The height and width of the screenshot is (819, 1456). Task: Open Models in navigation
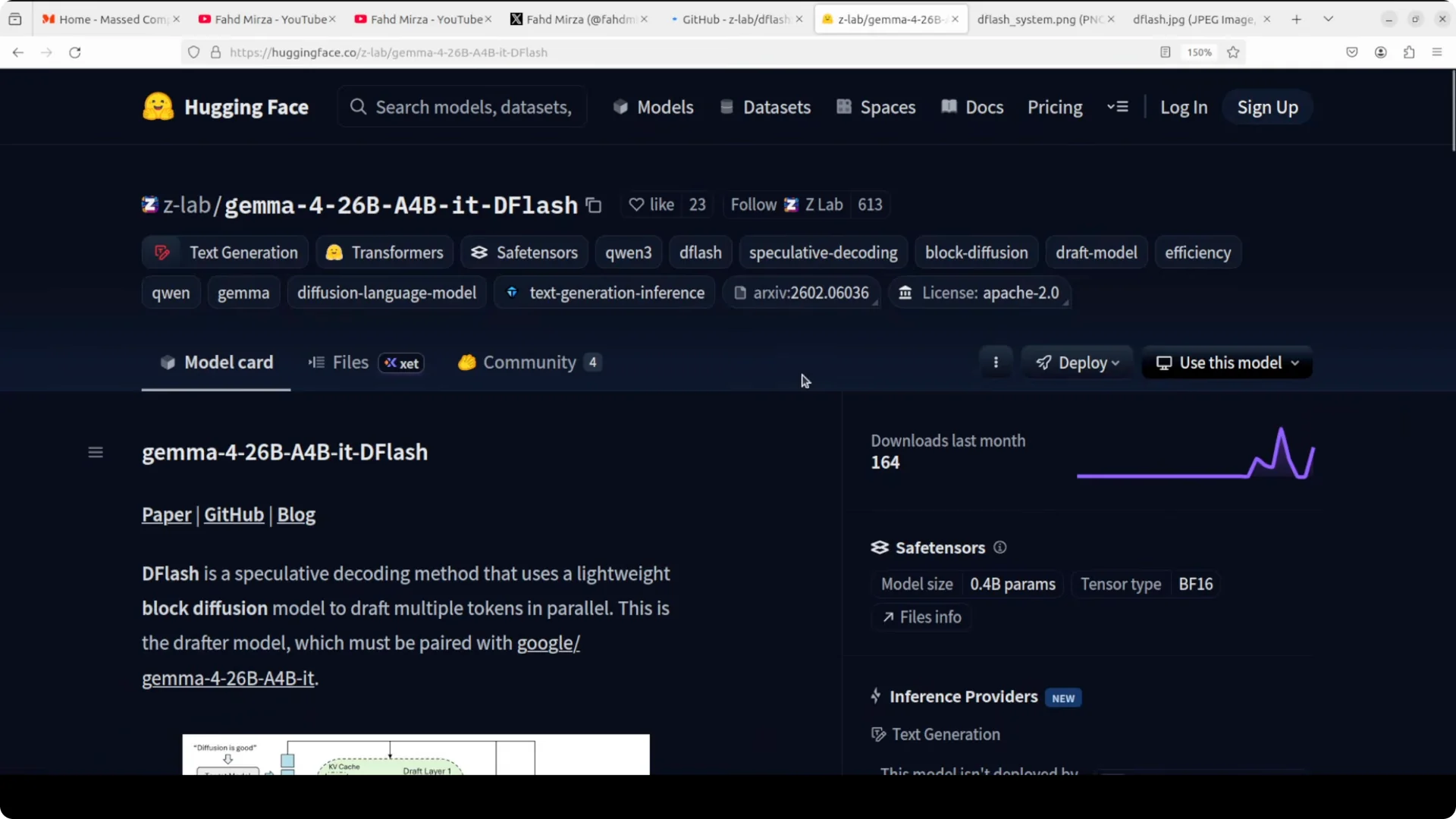pos(653,107)
